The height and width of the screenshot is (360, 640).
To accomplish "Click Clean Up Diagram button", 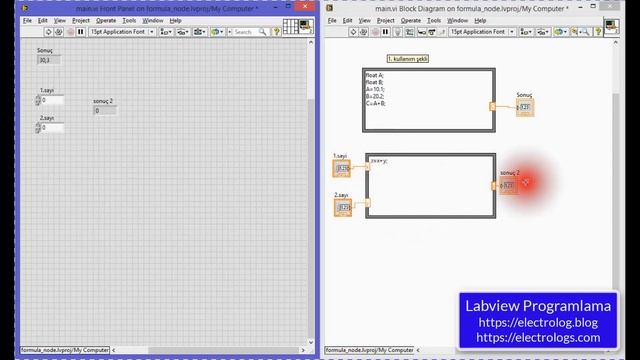I will click(x=575, y=32).
